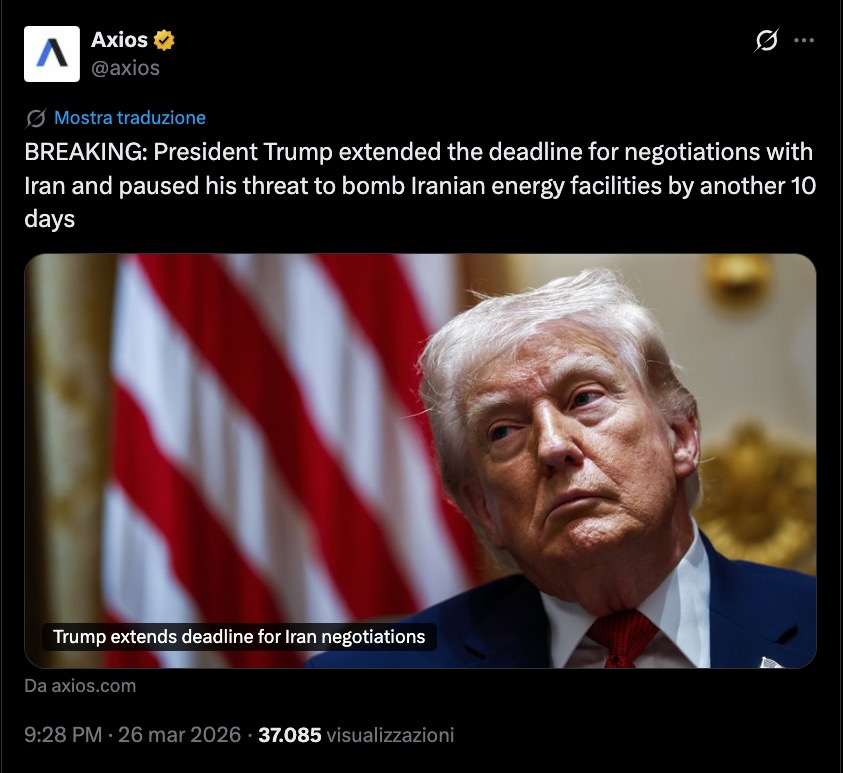Click the 'Trump extends deadline' card caption

pyautogui.click(x=239, y=636)
